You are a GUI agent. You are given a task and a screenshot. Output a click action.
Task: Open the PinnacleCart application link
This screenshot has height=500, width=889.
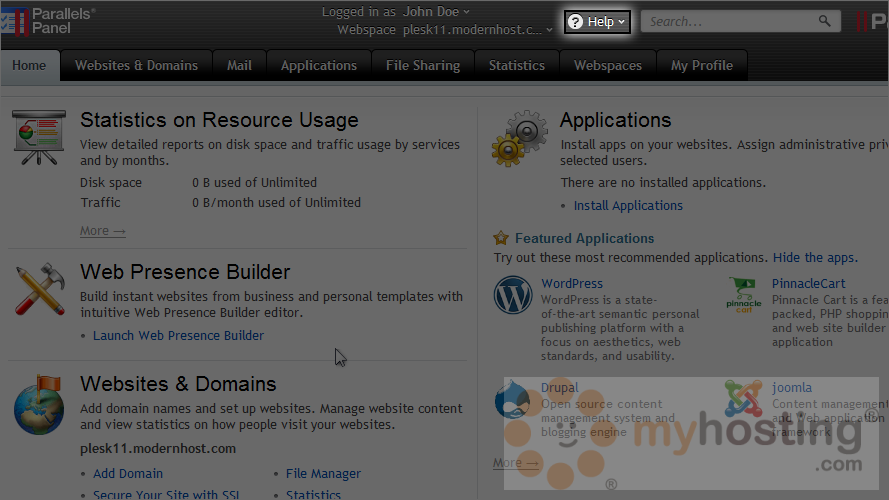[808, 283]
